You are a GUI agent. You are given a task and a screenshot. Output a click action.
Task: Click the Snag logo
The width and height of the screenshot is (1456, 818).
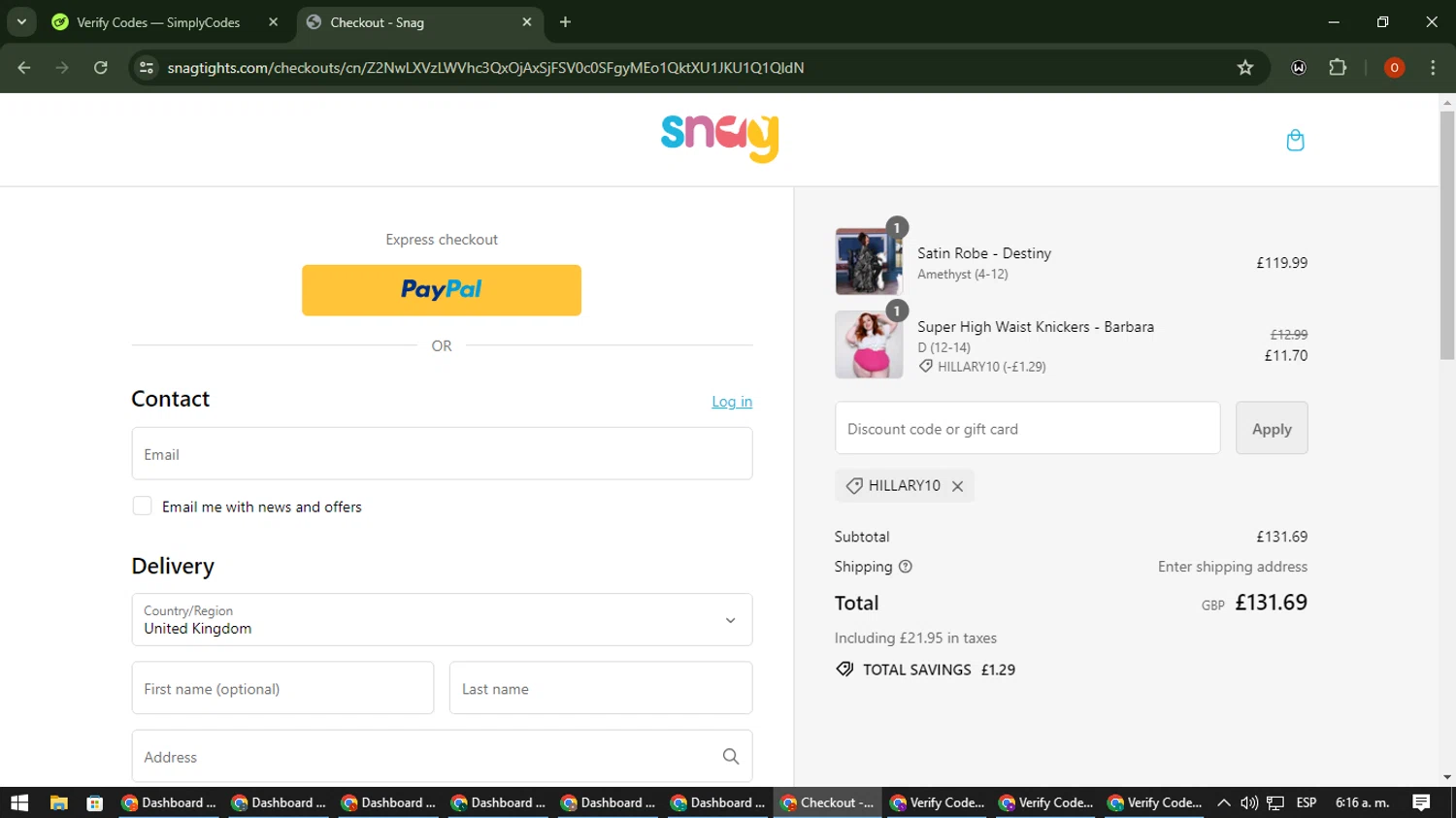(719, 139)
